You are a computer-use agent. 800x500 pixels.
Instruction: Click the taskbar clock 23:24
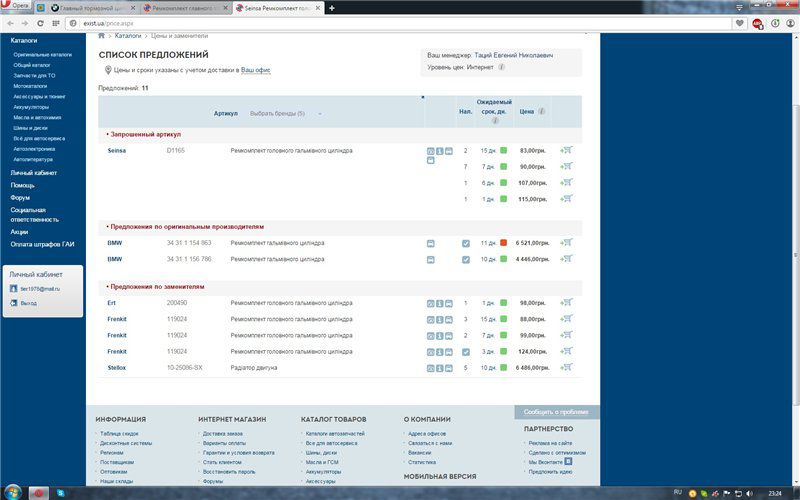click(775, 493)
